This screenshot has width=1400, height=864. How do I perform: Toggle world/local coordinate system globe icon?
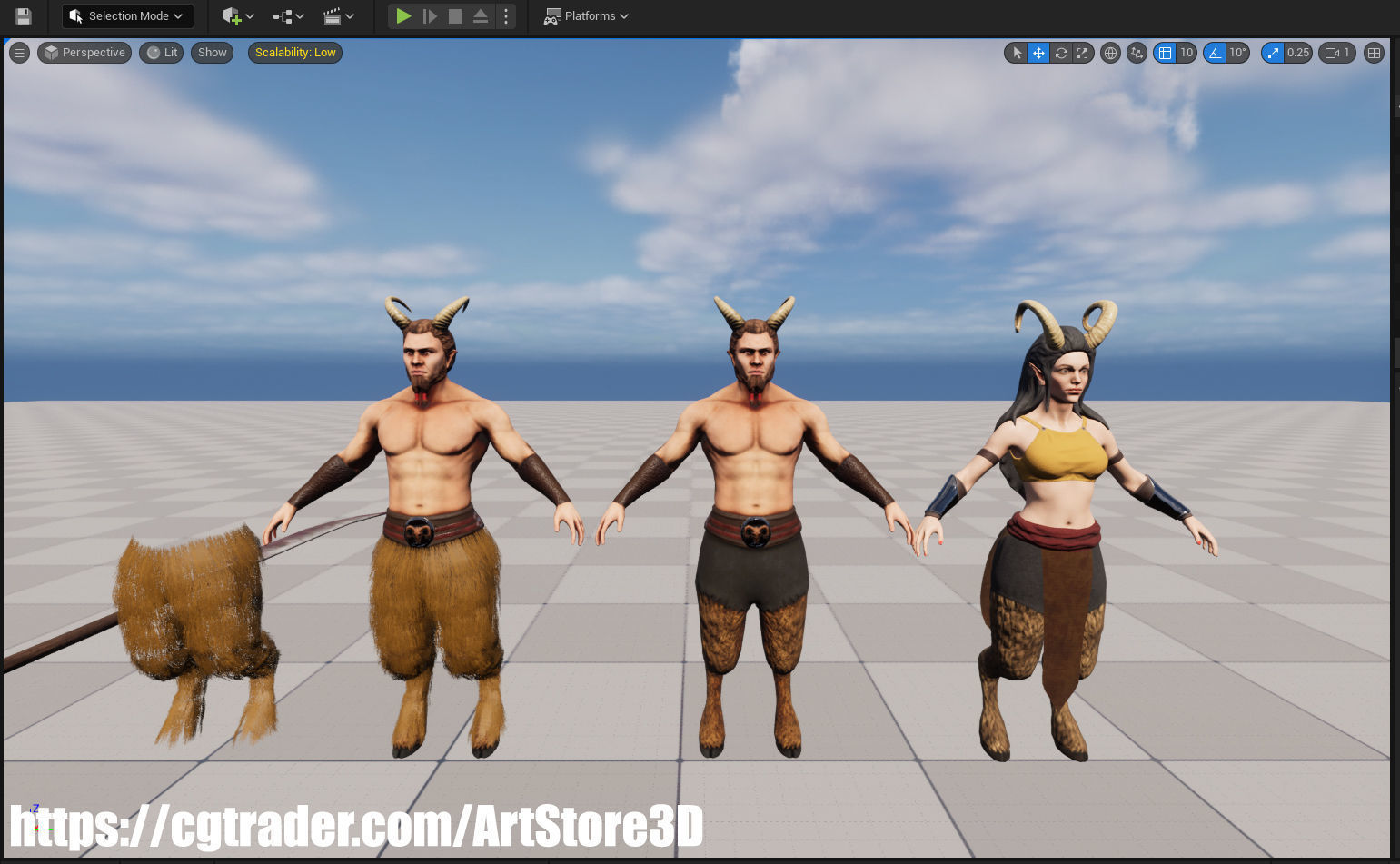click(x=1110, y=53)
